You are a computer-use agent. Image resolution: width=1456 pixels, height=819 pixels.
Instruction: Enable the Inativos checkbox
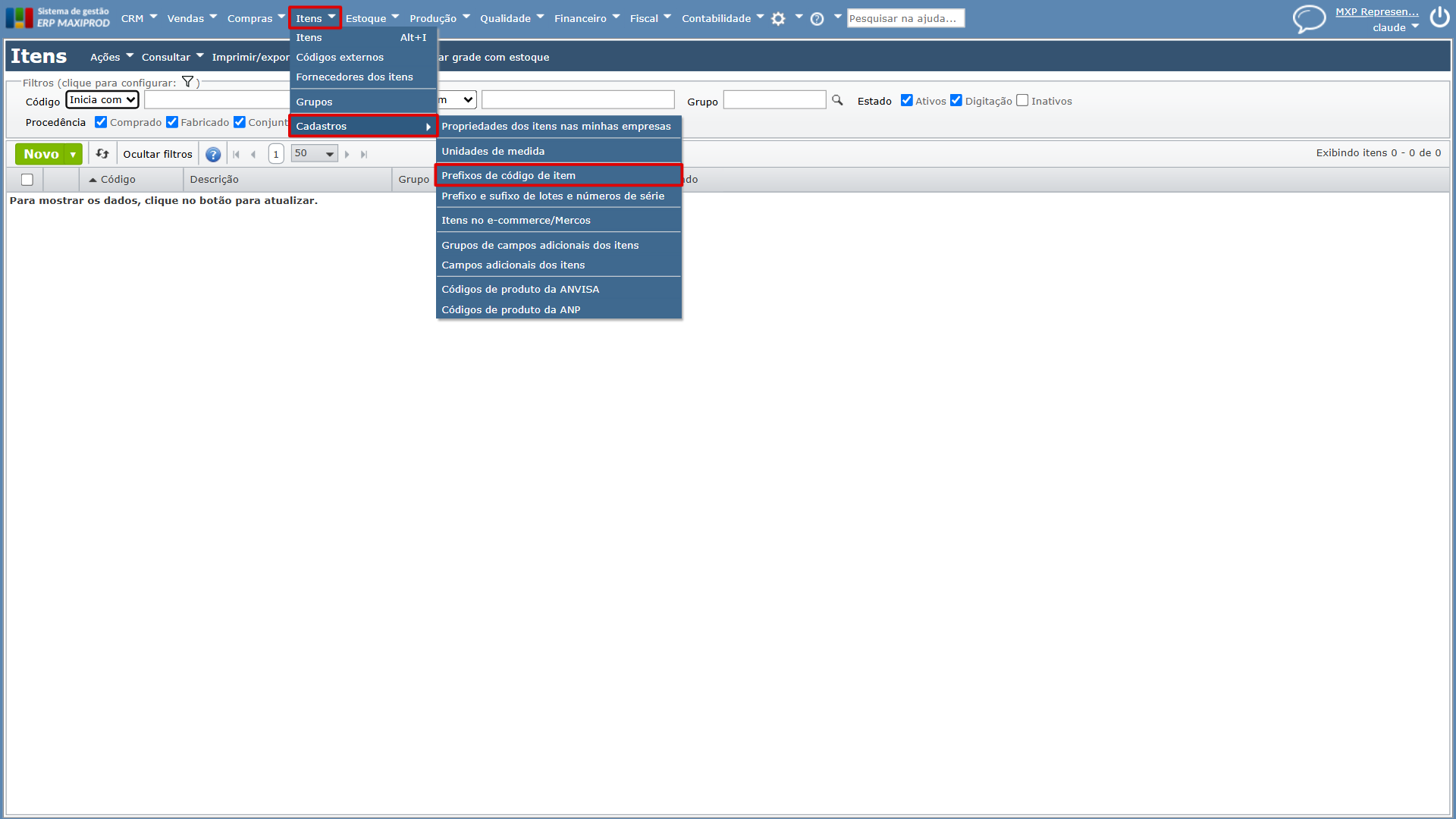point(1022,100)
